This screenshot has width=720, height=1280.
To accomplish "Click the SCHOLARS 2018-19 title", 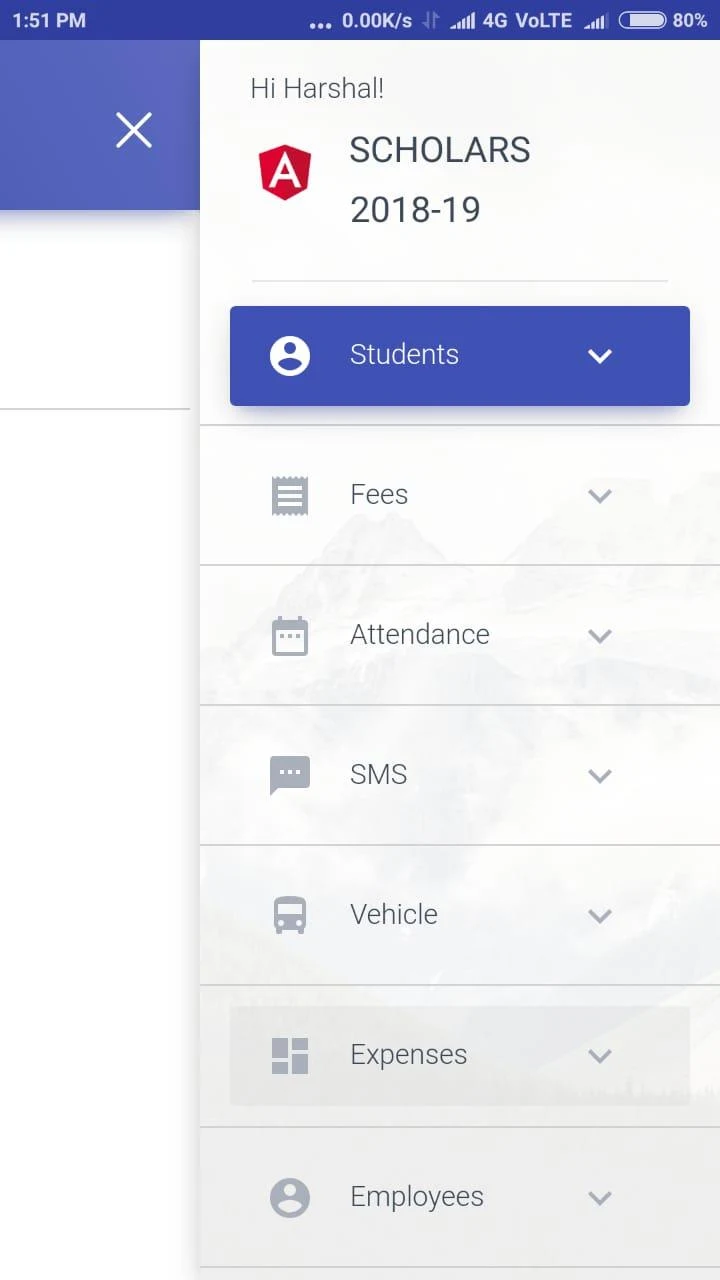I will [x=440, y=180].
